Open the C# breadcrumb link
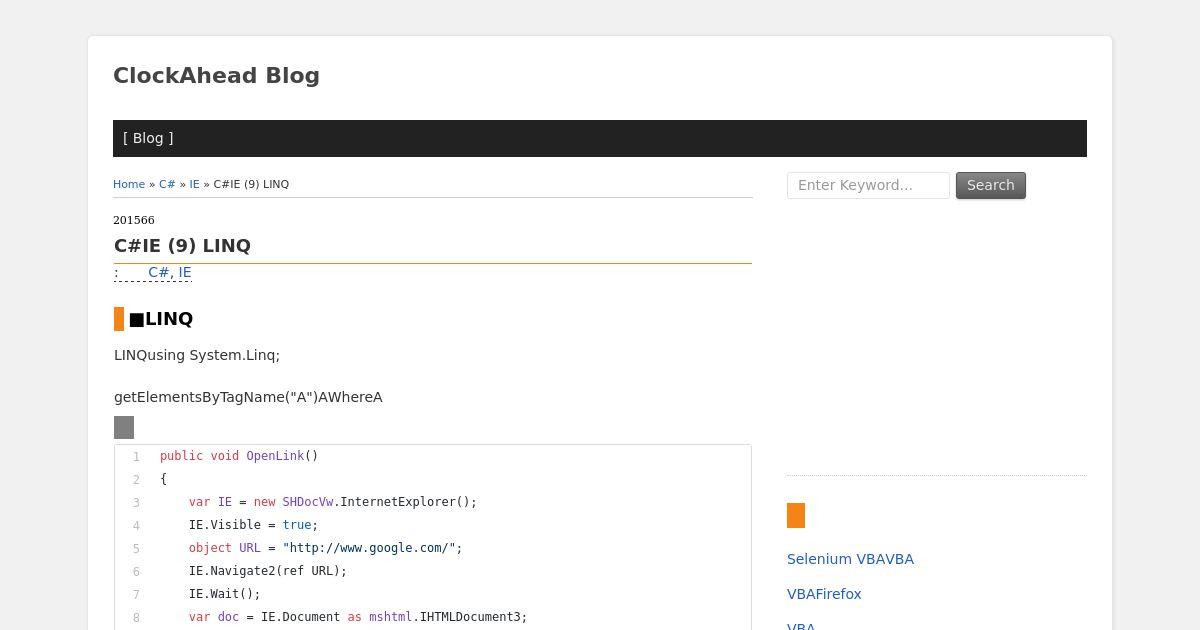 (x=167, y=184)
